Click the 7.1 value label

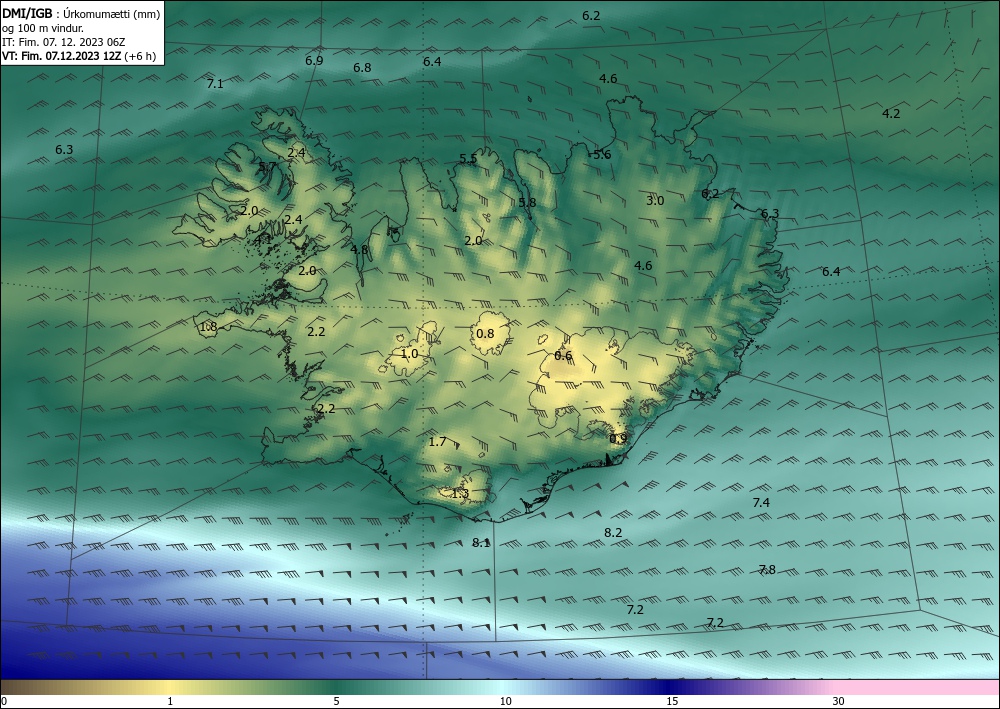(215, 84)
